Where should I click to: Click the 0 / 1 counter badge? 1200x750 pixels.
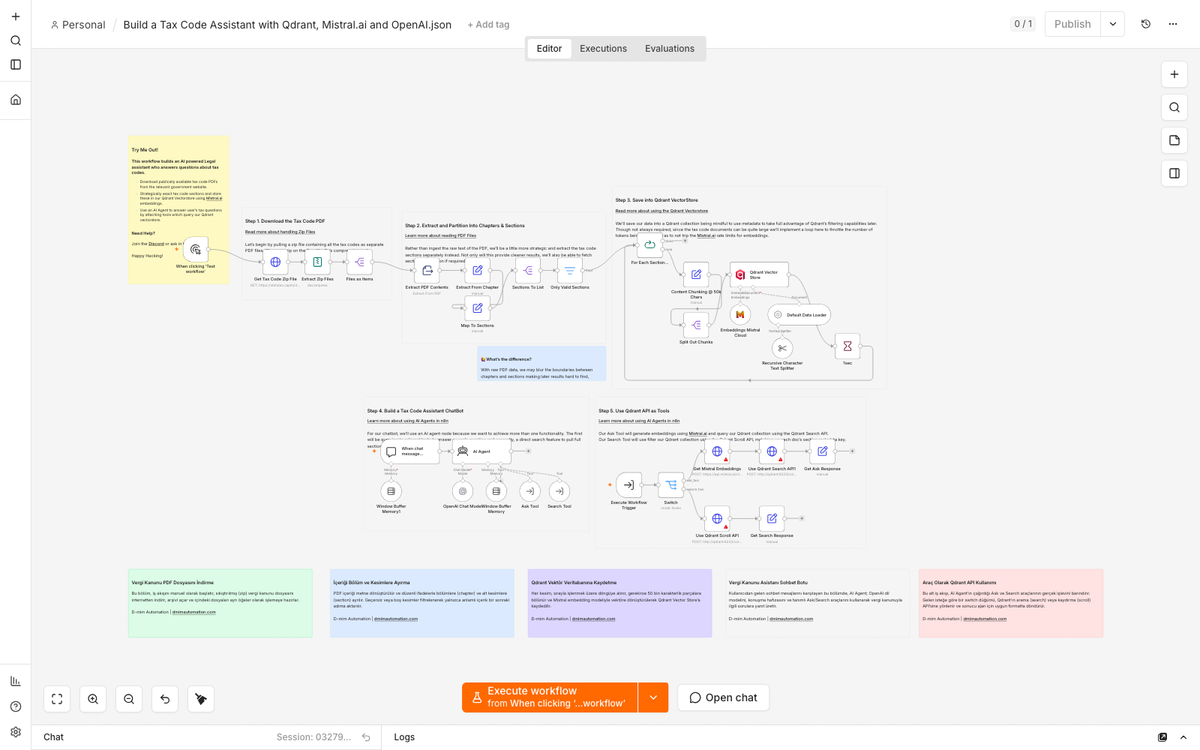click(1023, 24)
